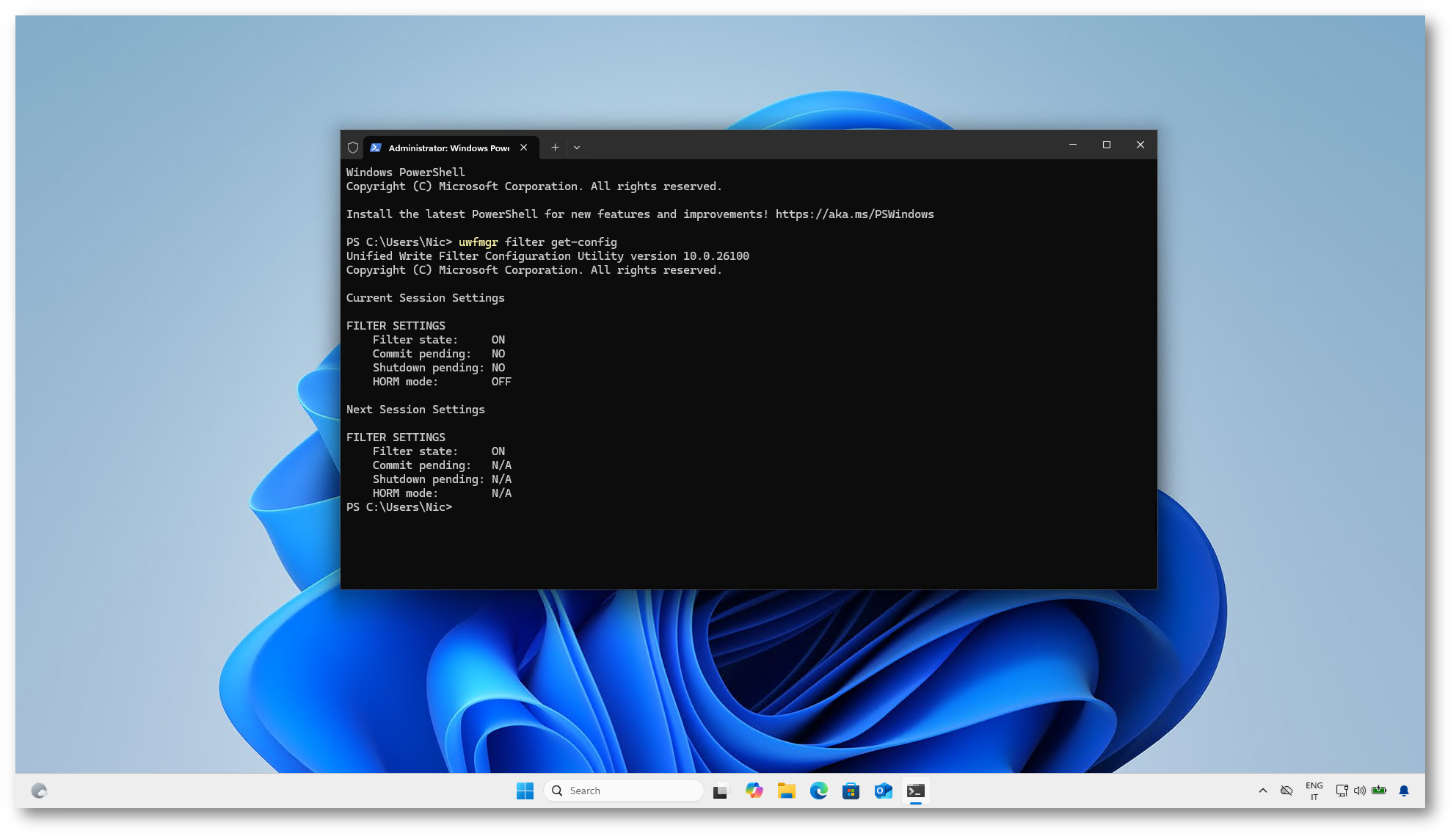This screenshot has height=839, width=1456.
Task: Open Microsoft Store from the taskbar
Action: point(851,791)
